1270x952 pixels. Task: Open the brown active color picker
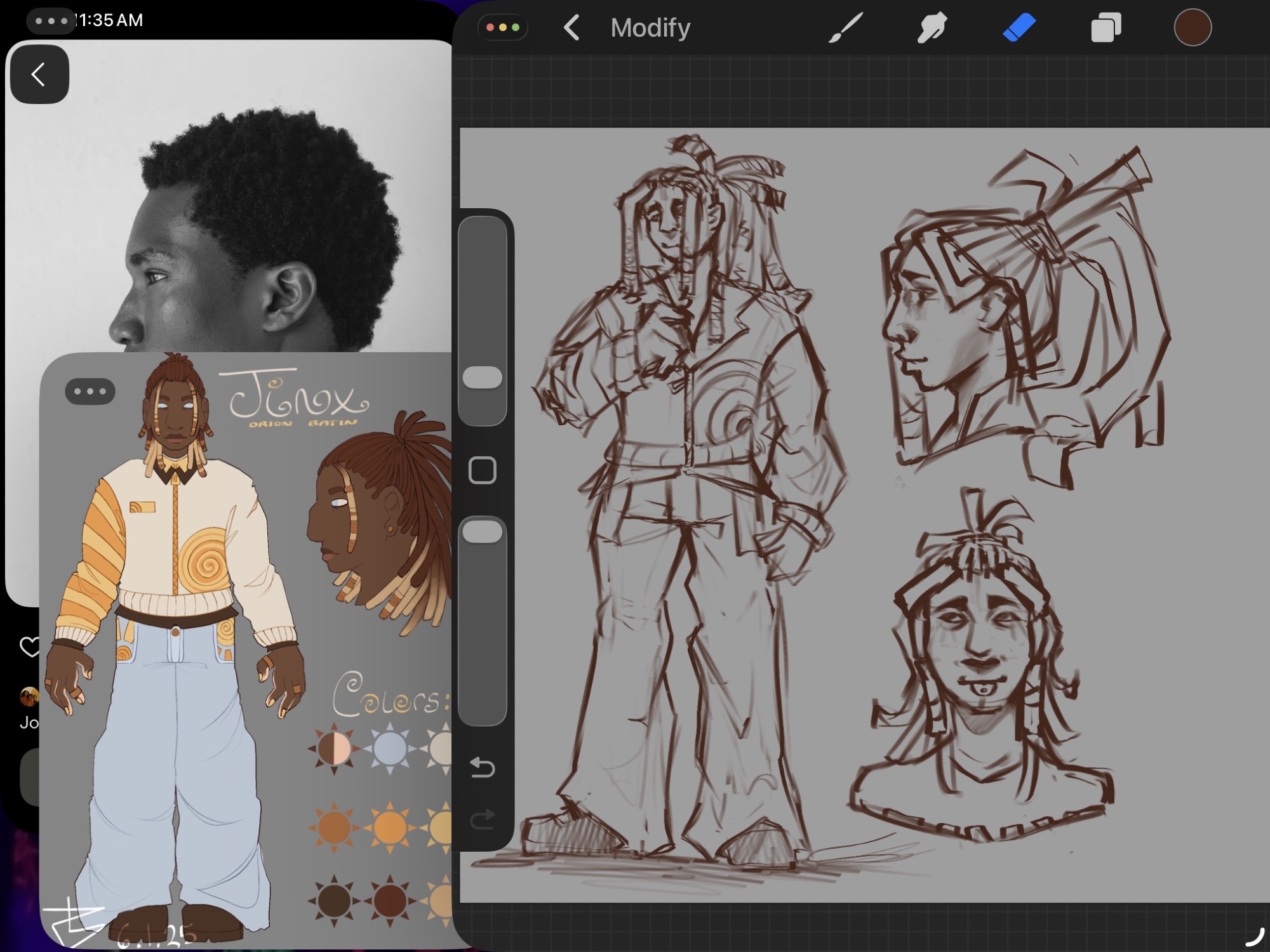coord(1192,28)
